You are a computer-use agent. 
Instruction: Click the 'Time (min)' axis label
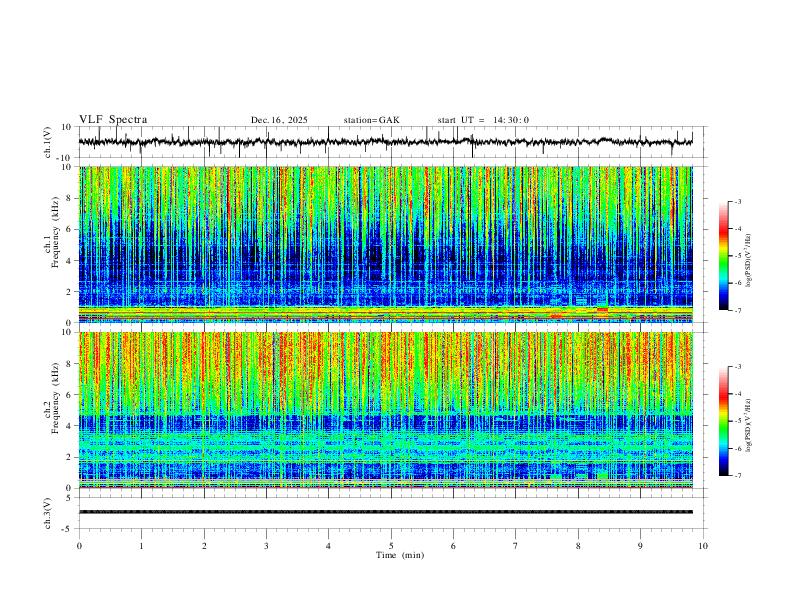click(x=400, y=555)
